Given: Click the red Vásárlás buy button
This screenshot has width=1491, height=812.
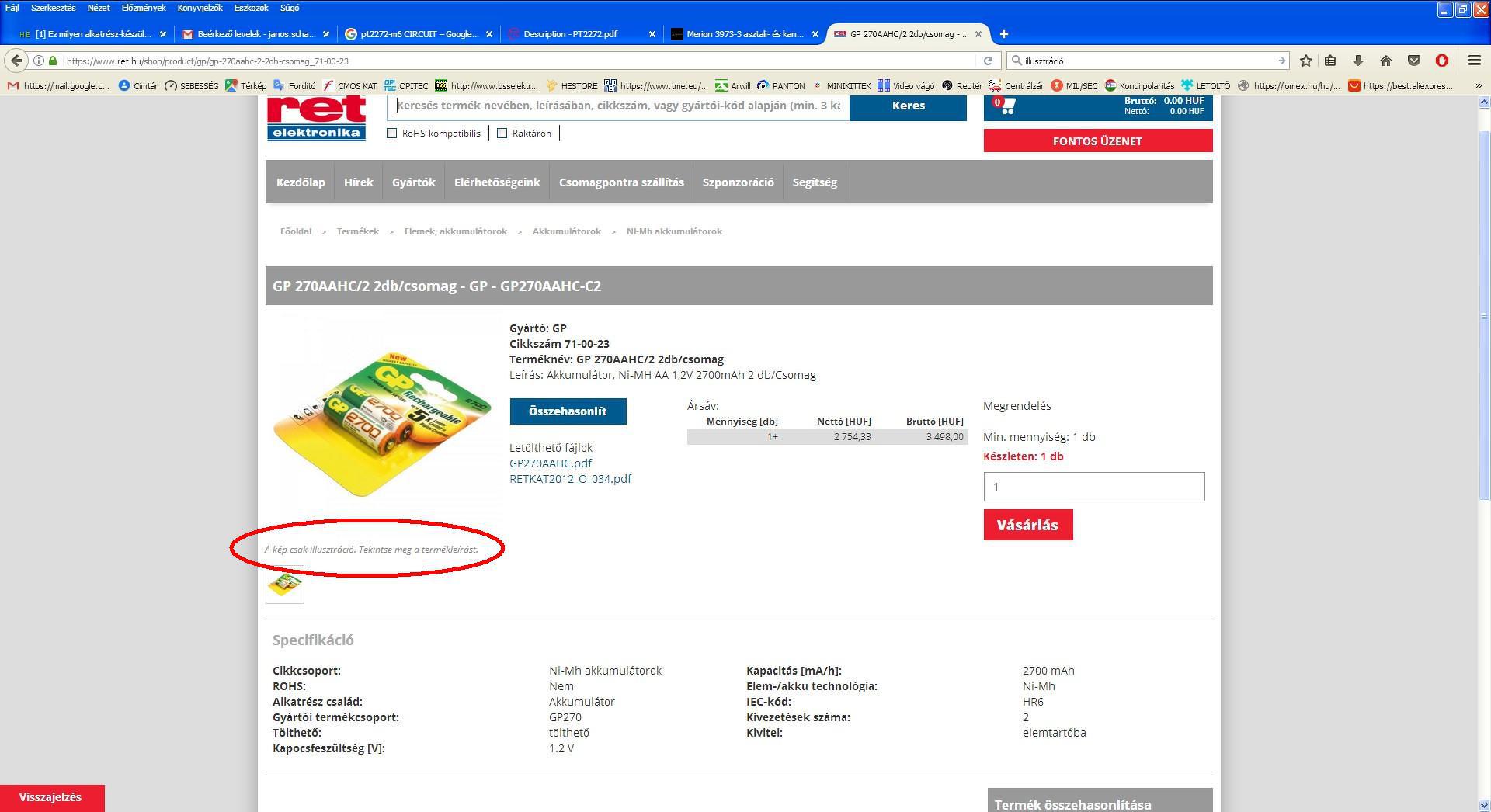Looking at the screenshot, I should click(1027, 525).
